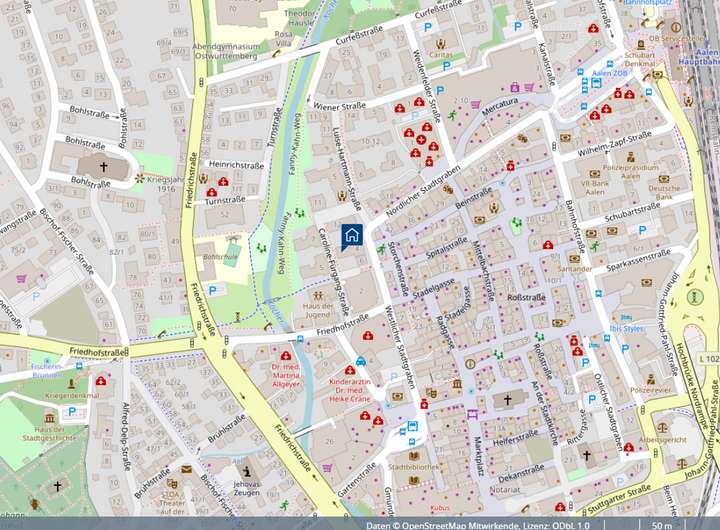Screen dimensions: 720x530
Task: Click the blue house marker on the map
Action: [x=352, y=234]
